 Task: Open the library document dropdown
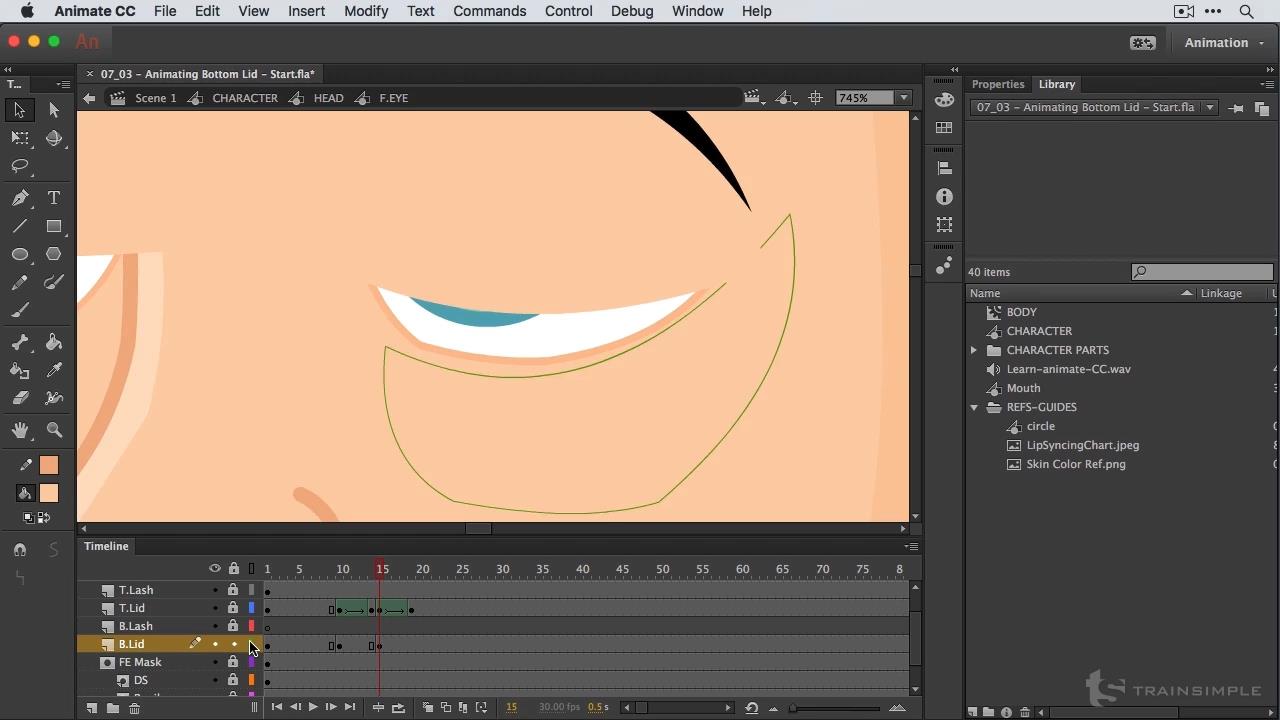pyautogui.click(x=1209, y=107)
